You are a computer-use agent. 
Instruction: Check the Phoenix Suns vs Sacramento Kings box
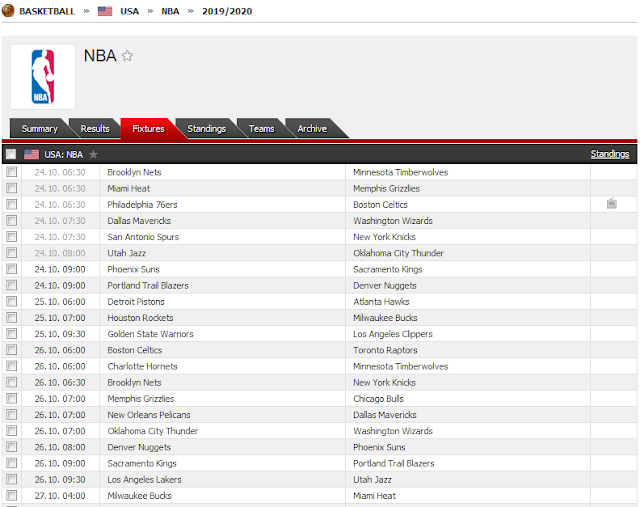(x=11, y=269)
